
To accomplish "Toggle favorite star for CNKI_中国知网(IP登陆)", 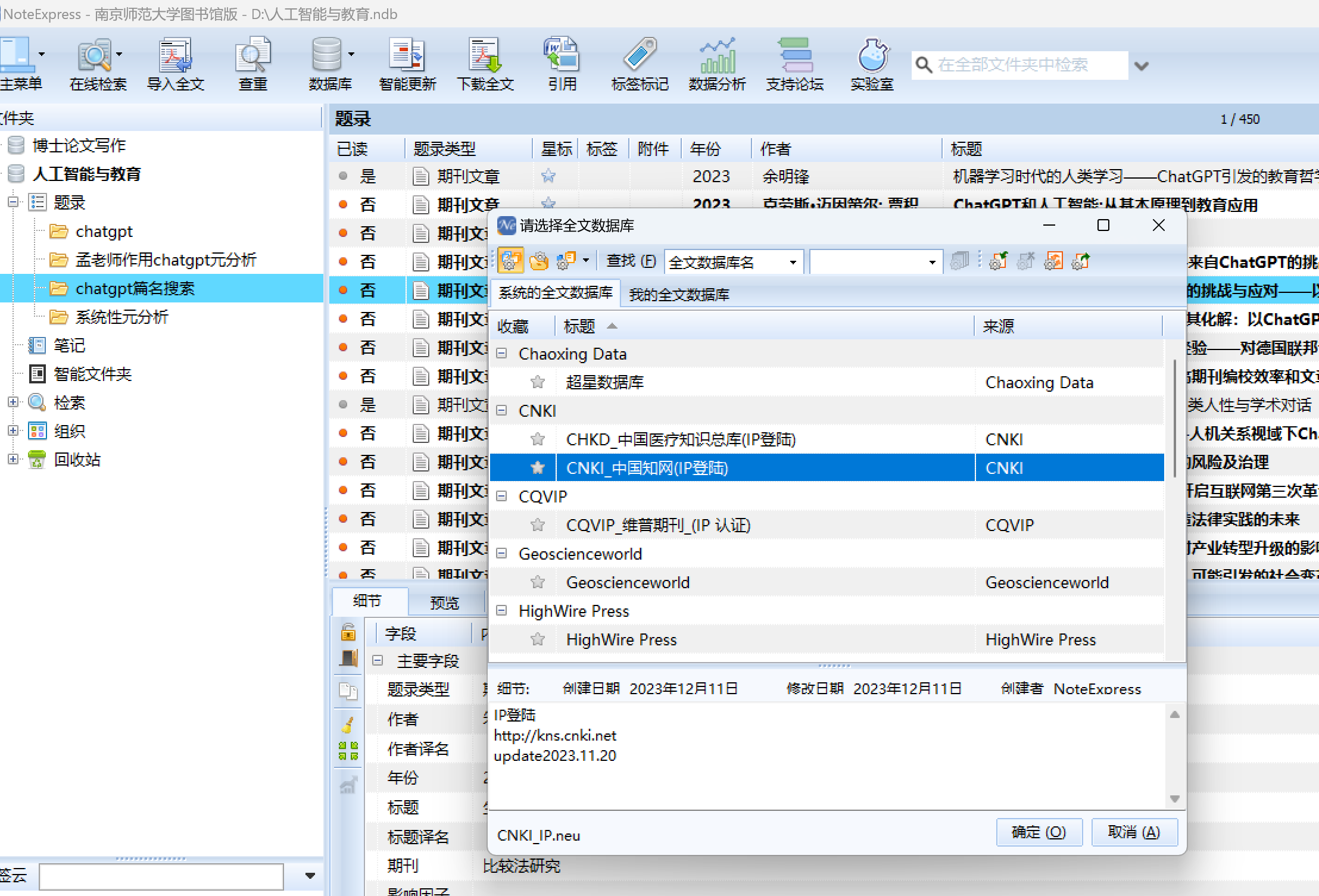I will tap(538, 467).
